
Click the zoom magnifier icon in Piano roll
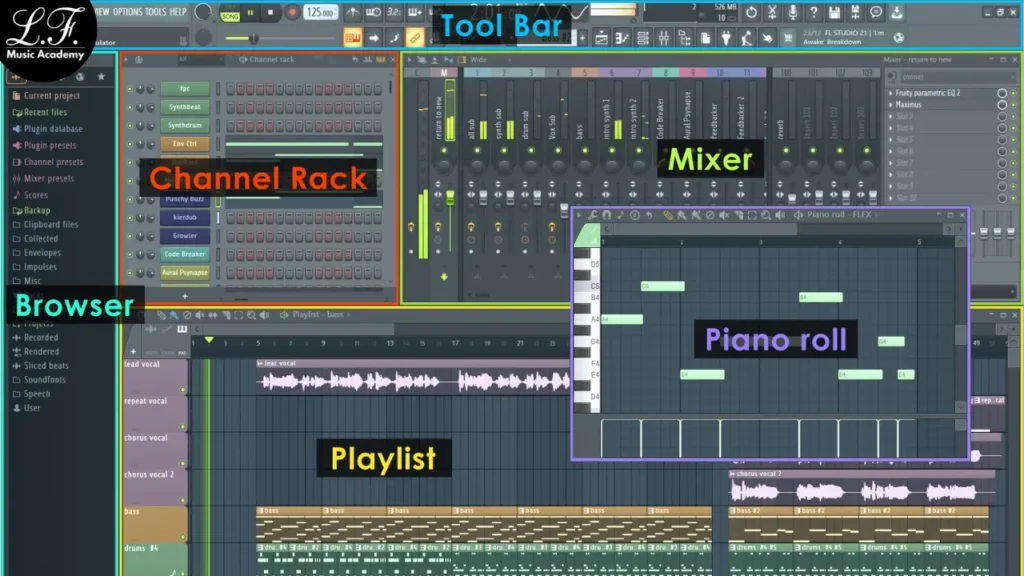[766, 215]
